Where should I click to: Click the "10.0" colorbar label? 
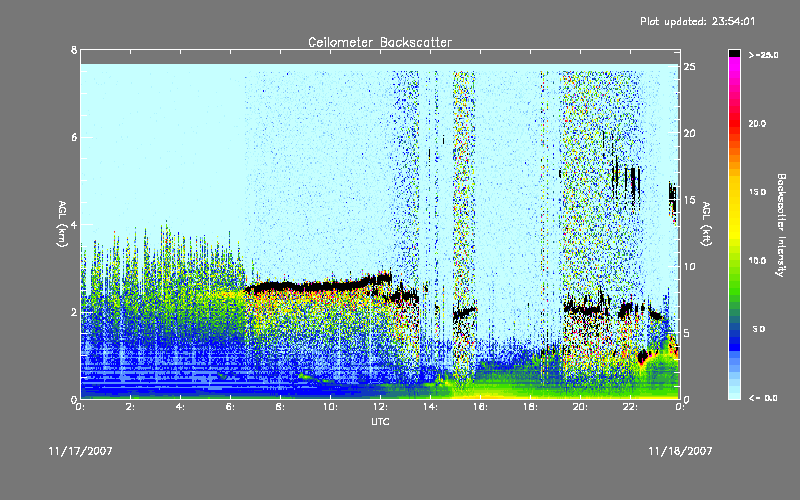click(757, 261)
